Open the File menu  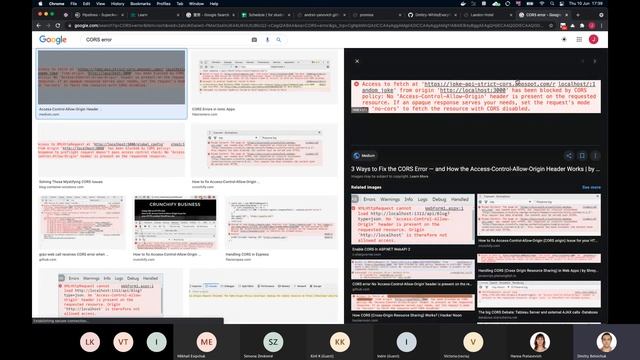(73, 4)
